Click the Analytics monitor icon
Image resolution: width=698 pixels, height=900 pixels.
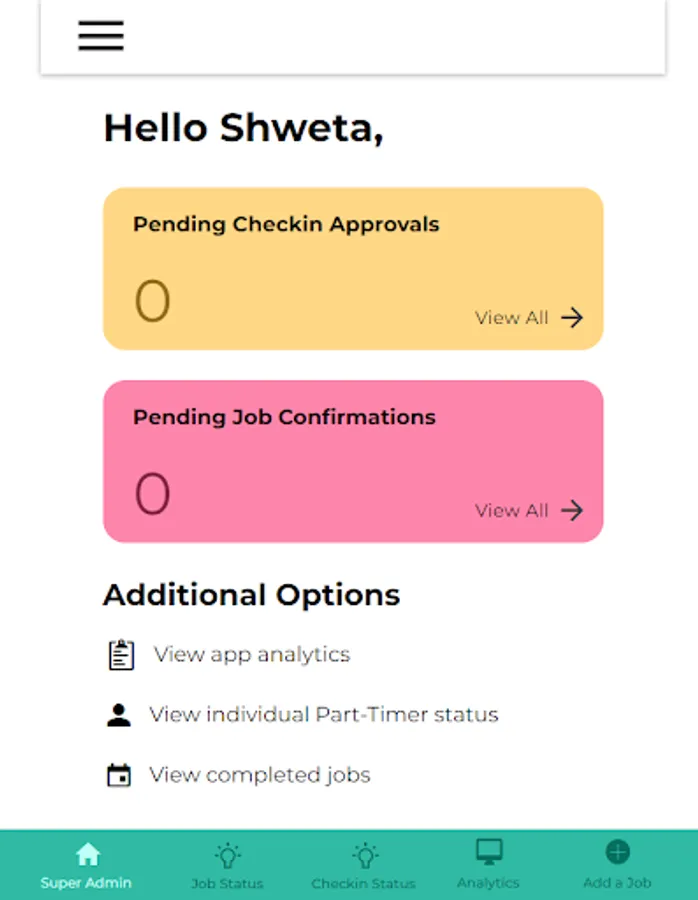[488, 852]
